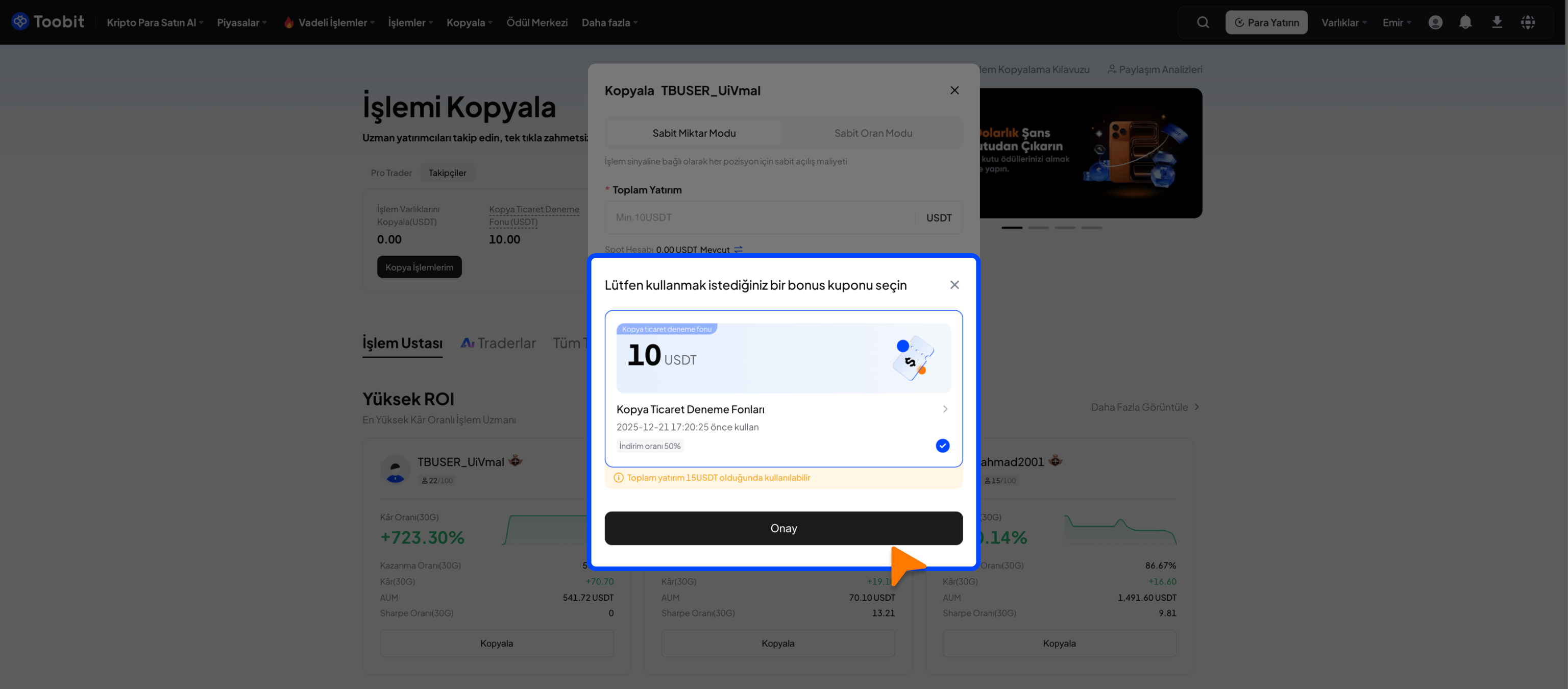Switch to the Traderlar tab

tap(498, 343)
